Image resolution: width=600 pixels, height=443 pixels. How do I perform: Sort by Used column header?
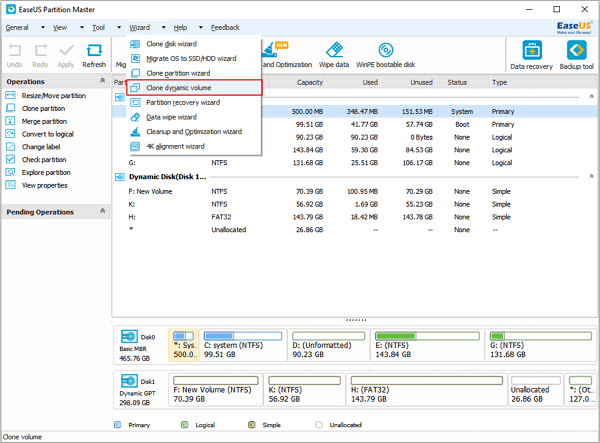(353, 82)
